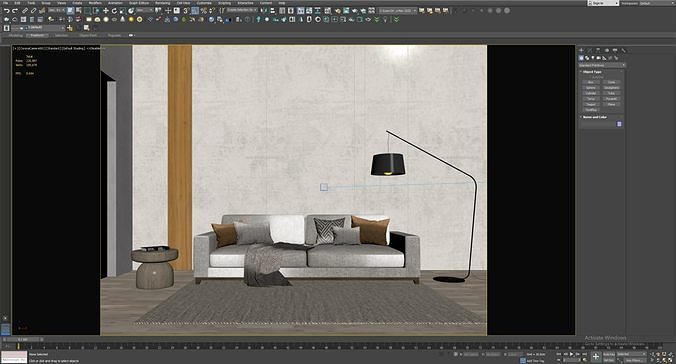Open the Rendered Frame Window
This screenshot has width=676, height=364.
(x=346, y=10)
